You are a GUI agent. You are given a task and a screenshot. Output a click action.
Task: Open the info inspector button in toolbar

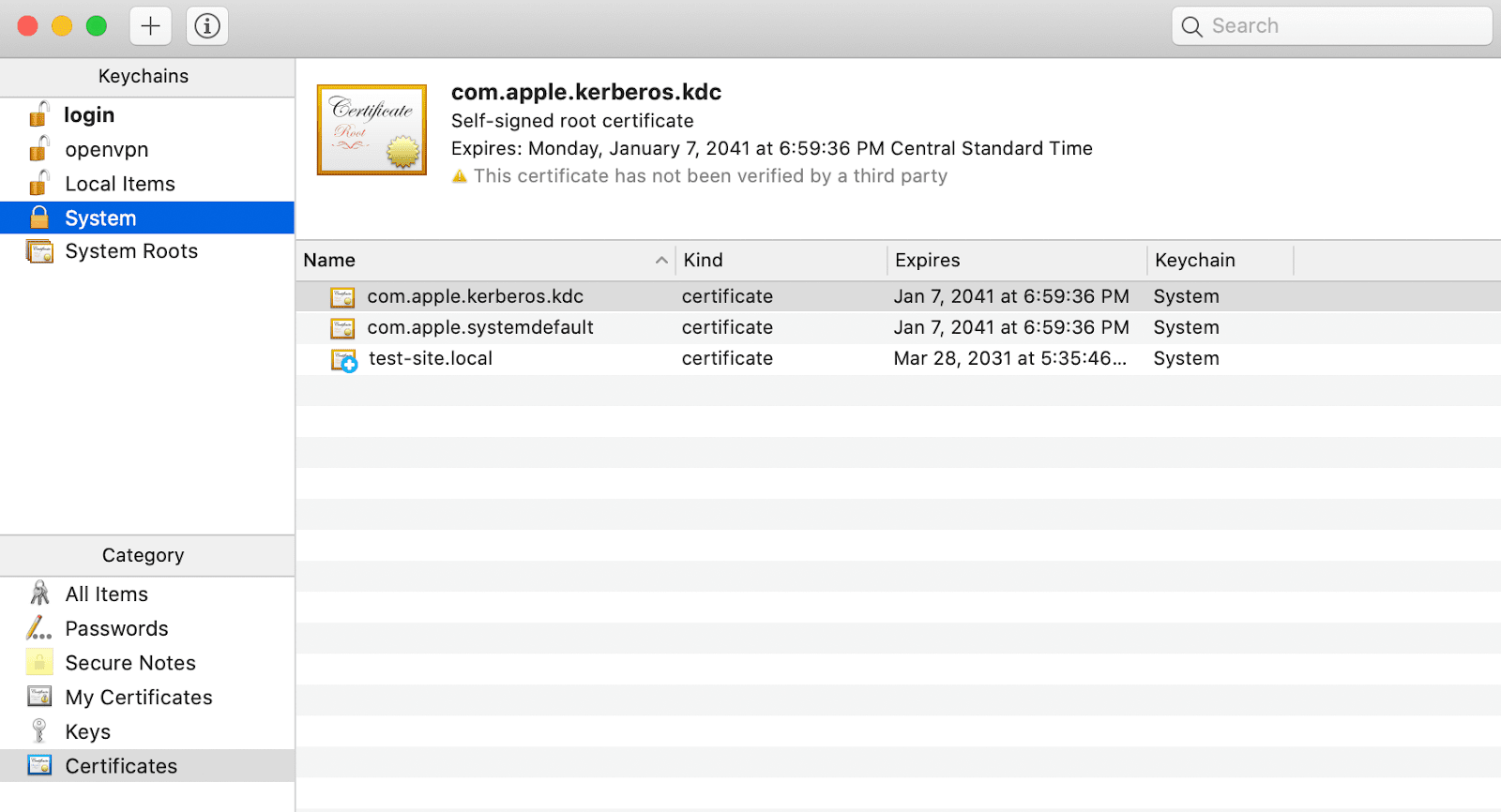(x=207, y=26)
